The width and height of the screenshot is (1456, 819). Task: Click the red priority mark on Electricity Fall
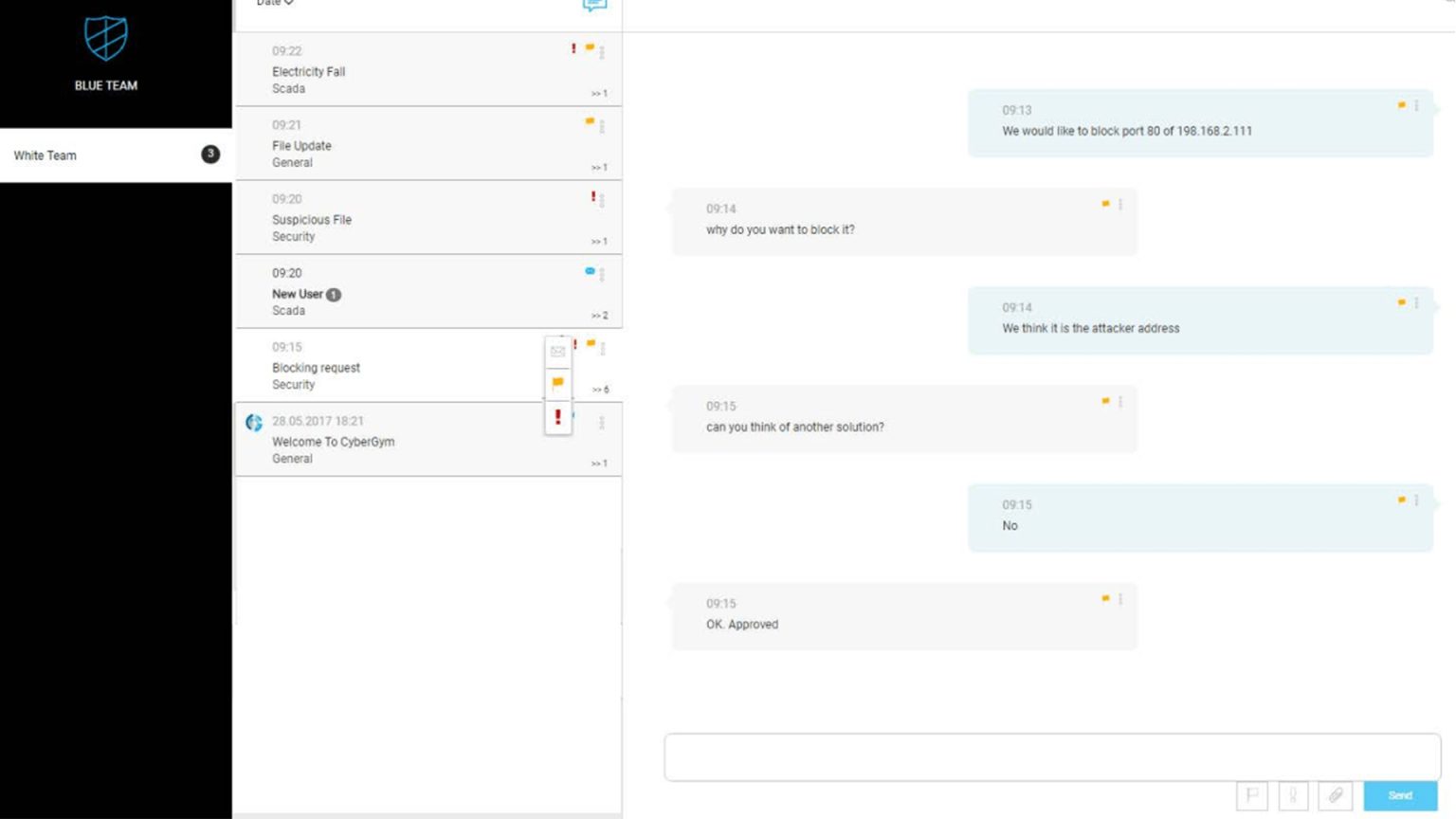[573, 48]
